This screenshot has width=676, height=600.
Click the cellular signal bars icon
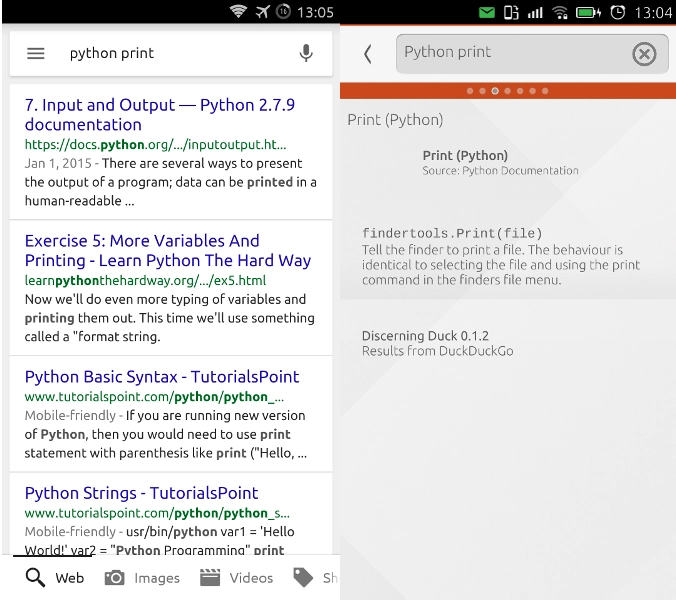(x=535, y=13)
